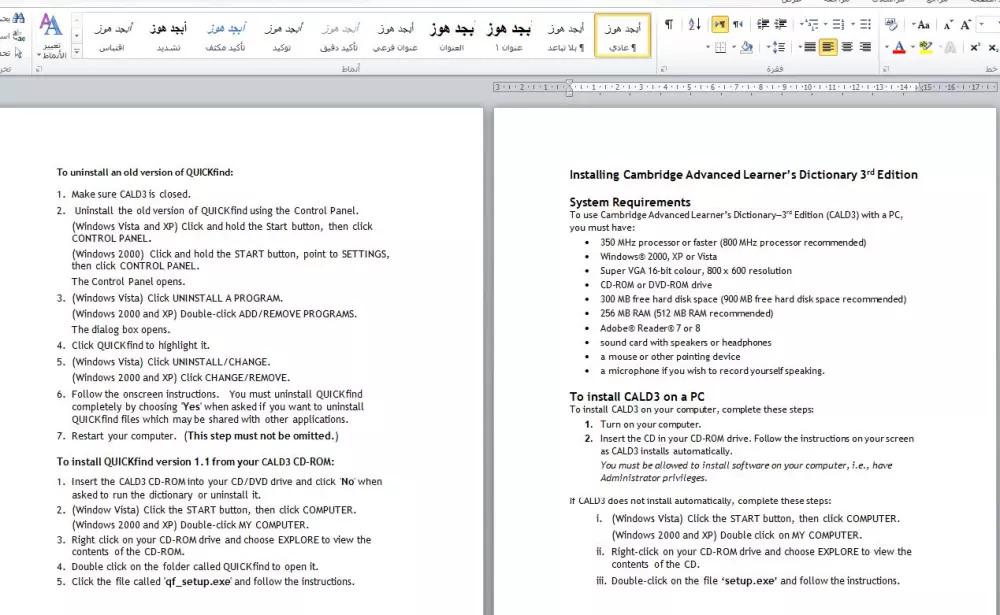
Task: Open the shading color dropdown arrow
Action: tap(734, 47)
